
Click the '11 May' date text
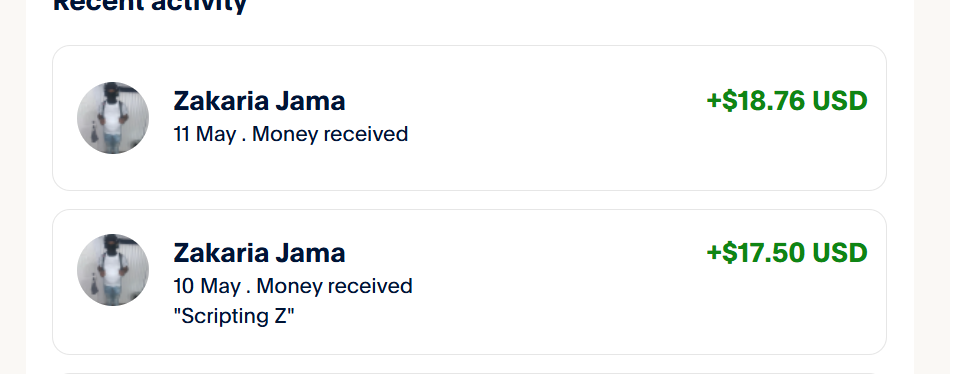click(205, 134)
